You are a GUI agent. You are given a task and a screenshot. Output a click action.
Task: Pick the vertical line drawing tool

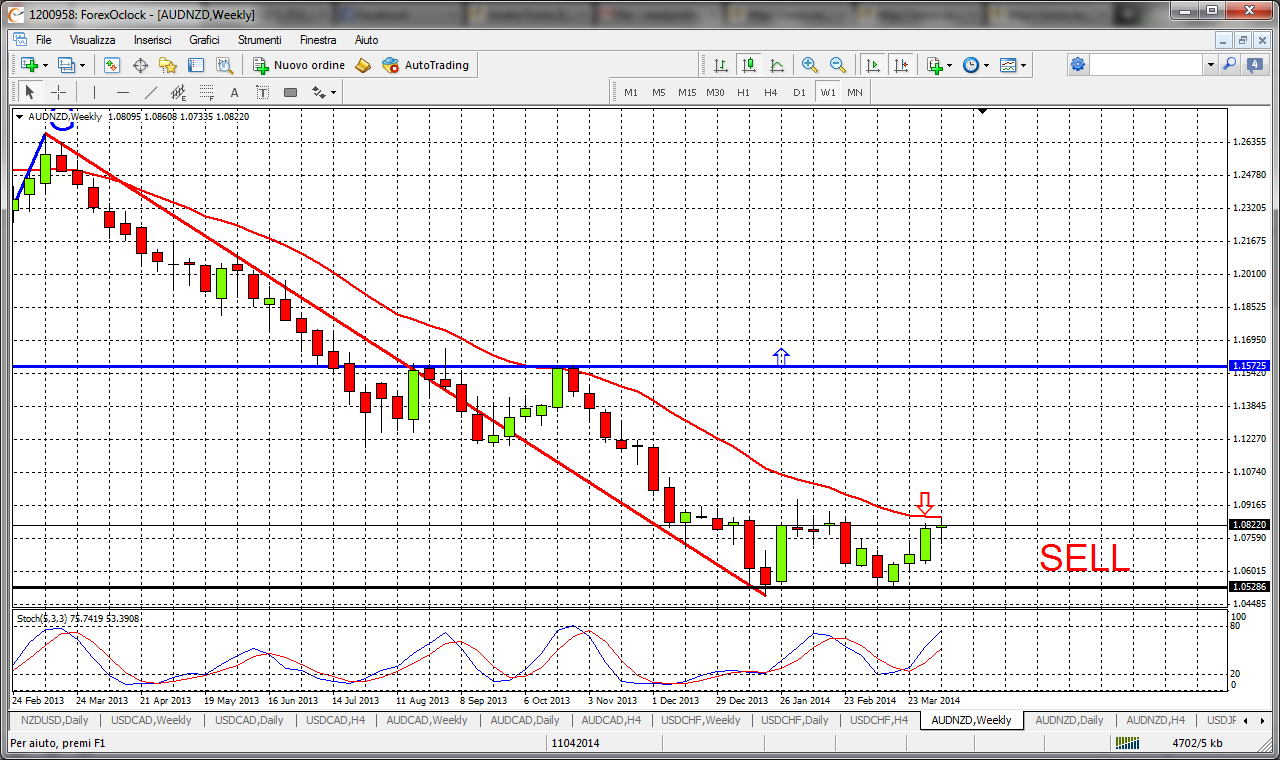point(96,92)
